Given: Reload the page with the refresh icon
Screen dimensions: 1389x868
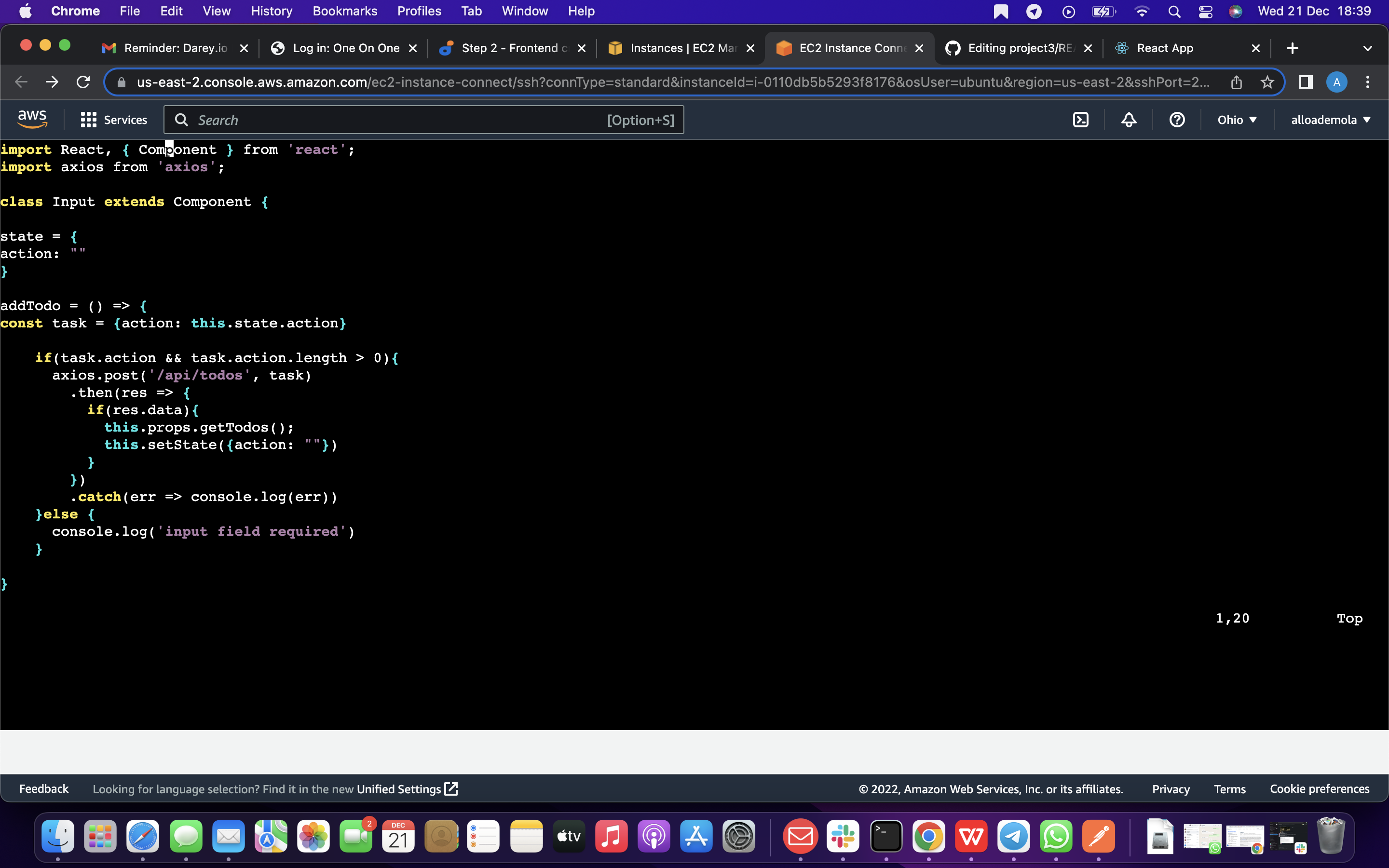Looking at the screenshot, I should (82, 82).
